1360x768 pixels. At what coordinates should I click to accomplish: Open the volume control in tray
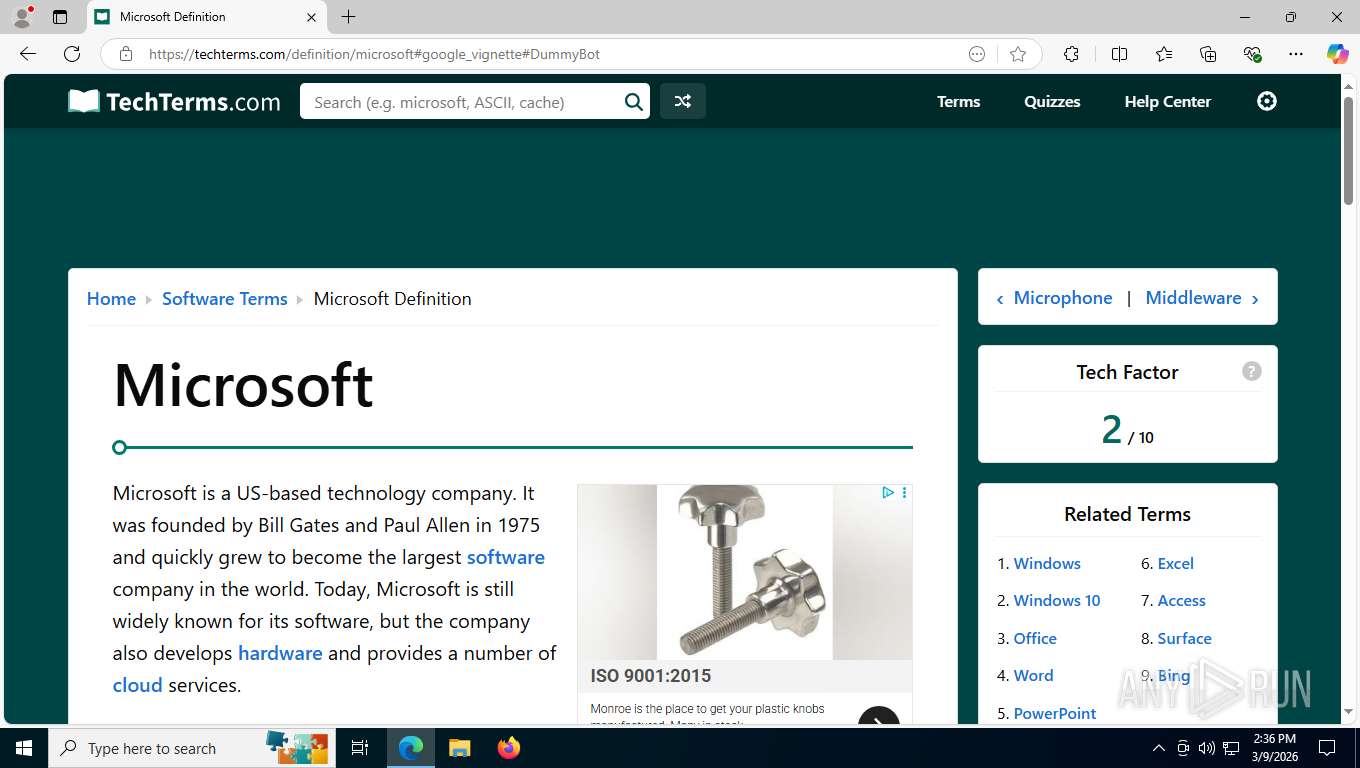click(1206, 748)
